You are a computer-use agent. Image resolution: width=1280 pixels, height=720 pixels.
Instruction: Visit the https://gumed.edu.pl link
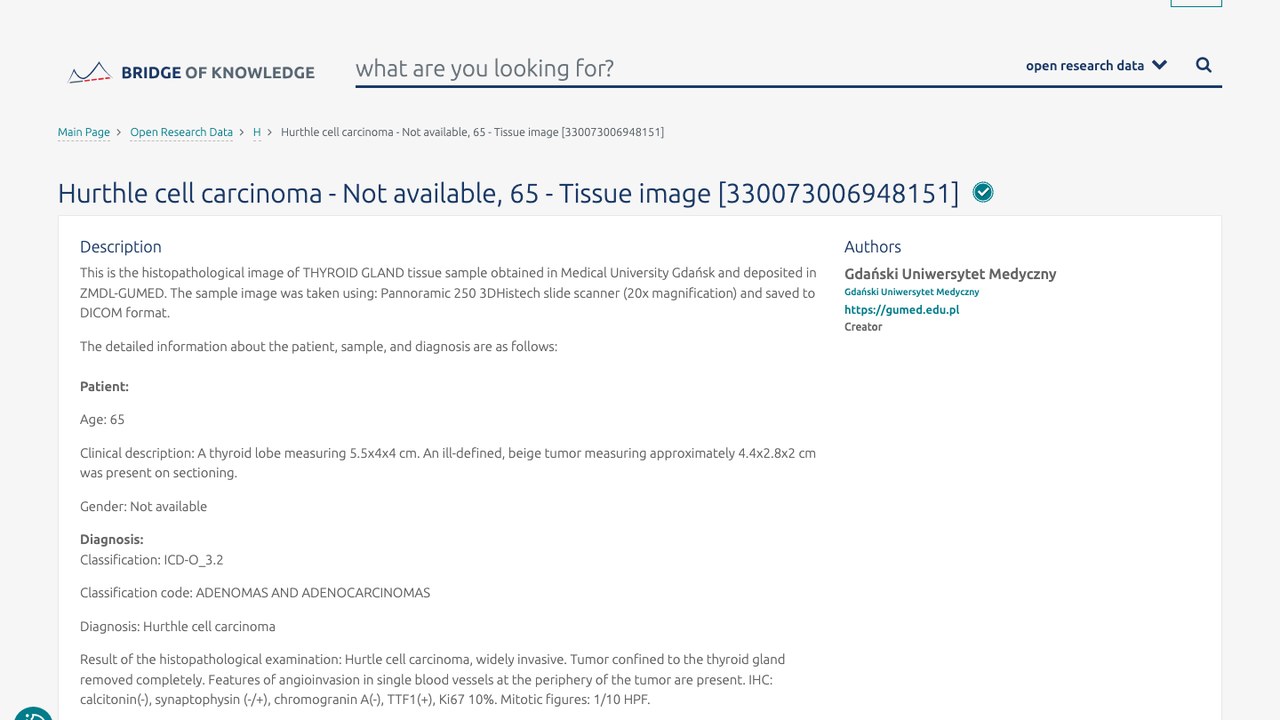[901, 310]
